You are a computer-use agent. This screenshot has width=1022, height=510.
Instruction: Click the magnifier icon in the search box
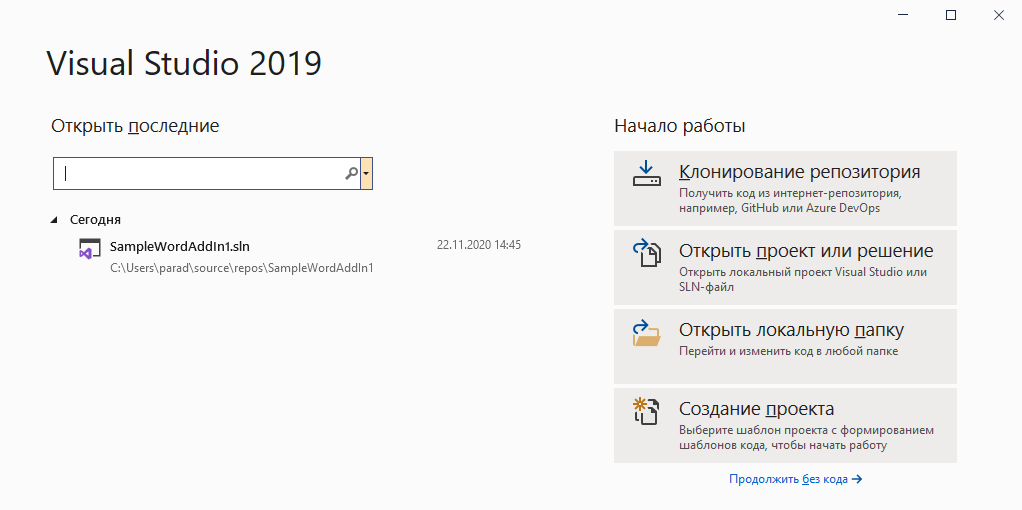pyautogui.click(x=351, y=173)
